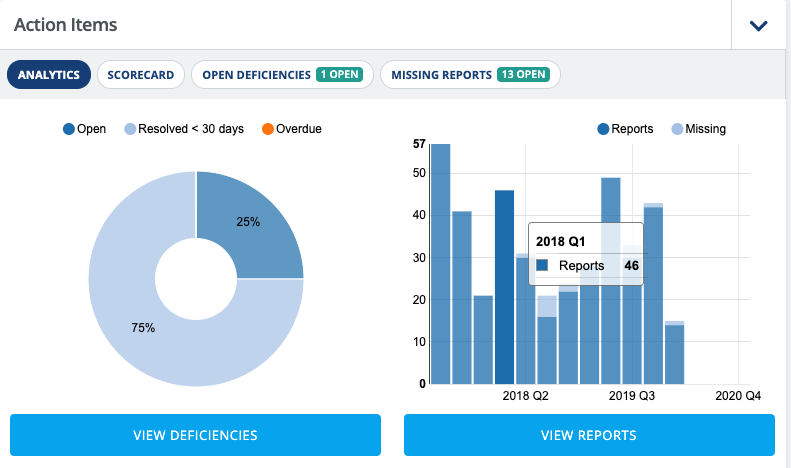791x468 pixels.
Task: Click the View Deficiencies button
Action: click(195, 435)
